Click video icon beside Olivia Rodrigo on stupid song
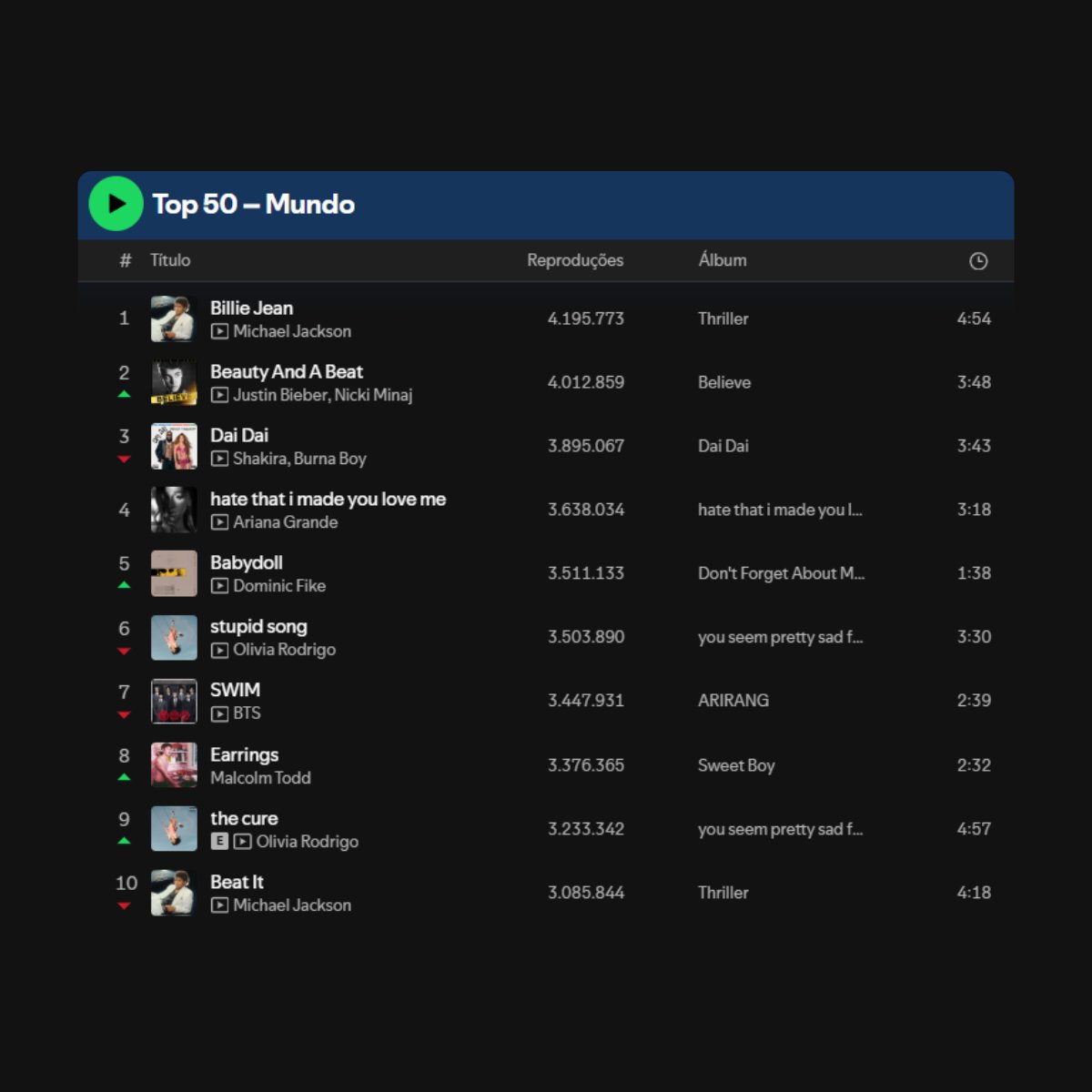The image size is (1092, 1092). (219, 650)
